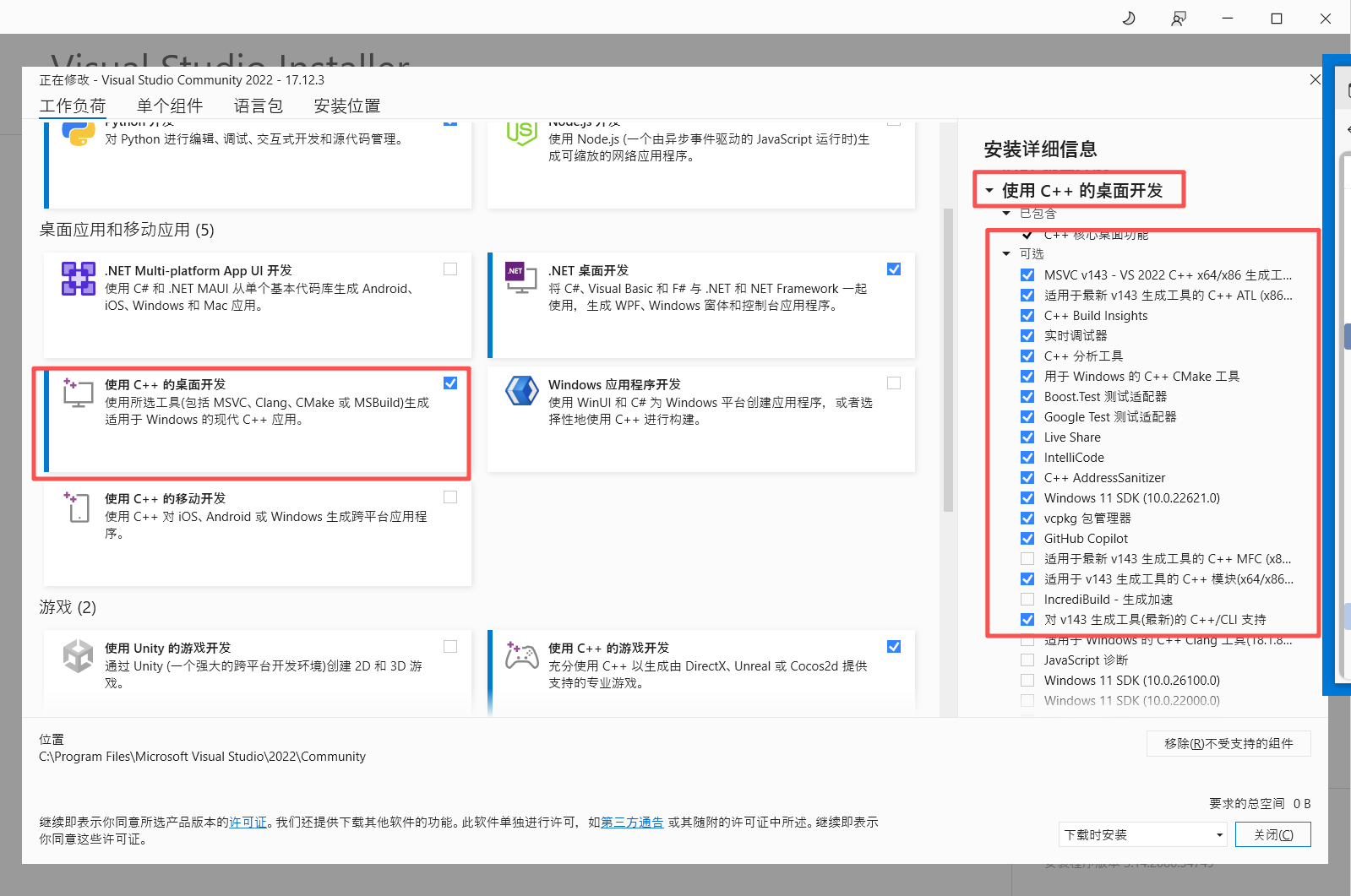Uncheck Google Test 测试适配器 component

1027,417
